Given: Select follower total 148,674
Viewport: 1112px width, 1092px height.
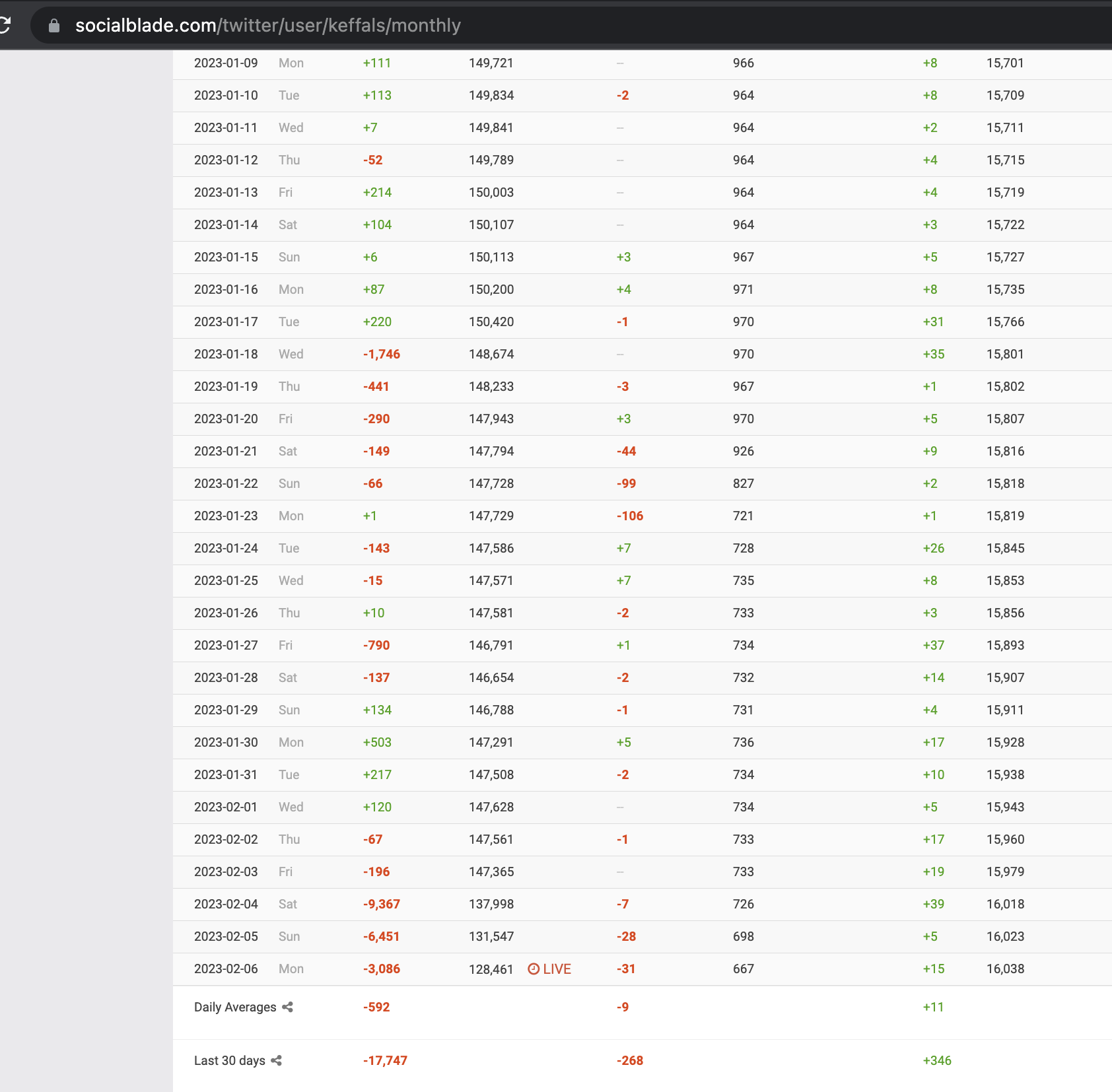Looking at the screenshot, I should (x=491, y=354).
